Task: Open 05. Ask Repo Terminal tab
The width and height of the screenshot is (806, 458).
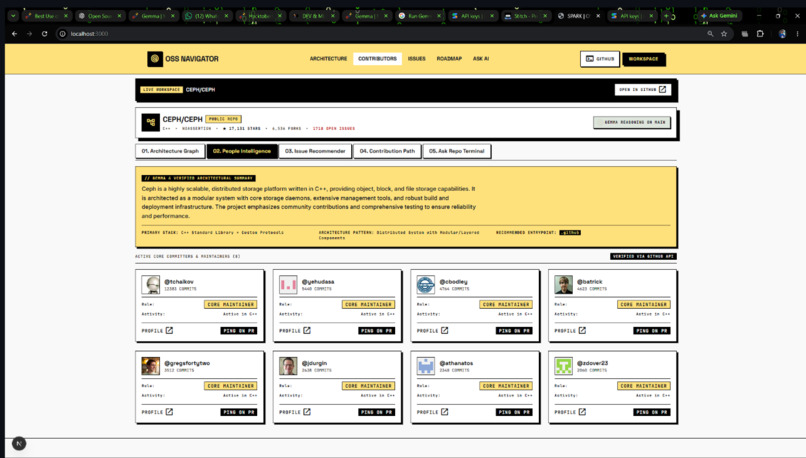Action: point(456,151)
